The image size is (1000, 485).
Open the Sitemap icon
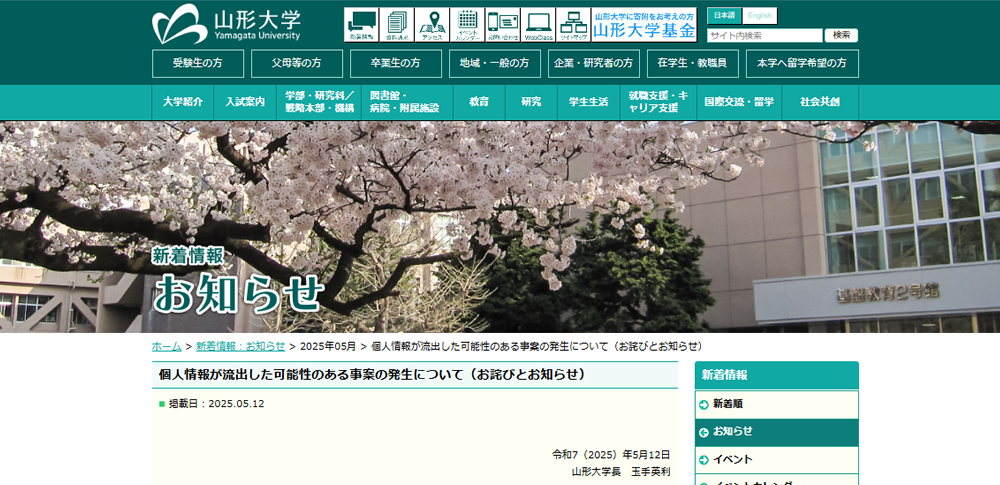(573, 25)
